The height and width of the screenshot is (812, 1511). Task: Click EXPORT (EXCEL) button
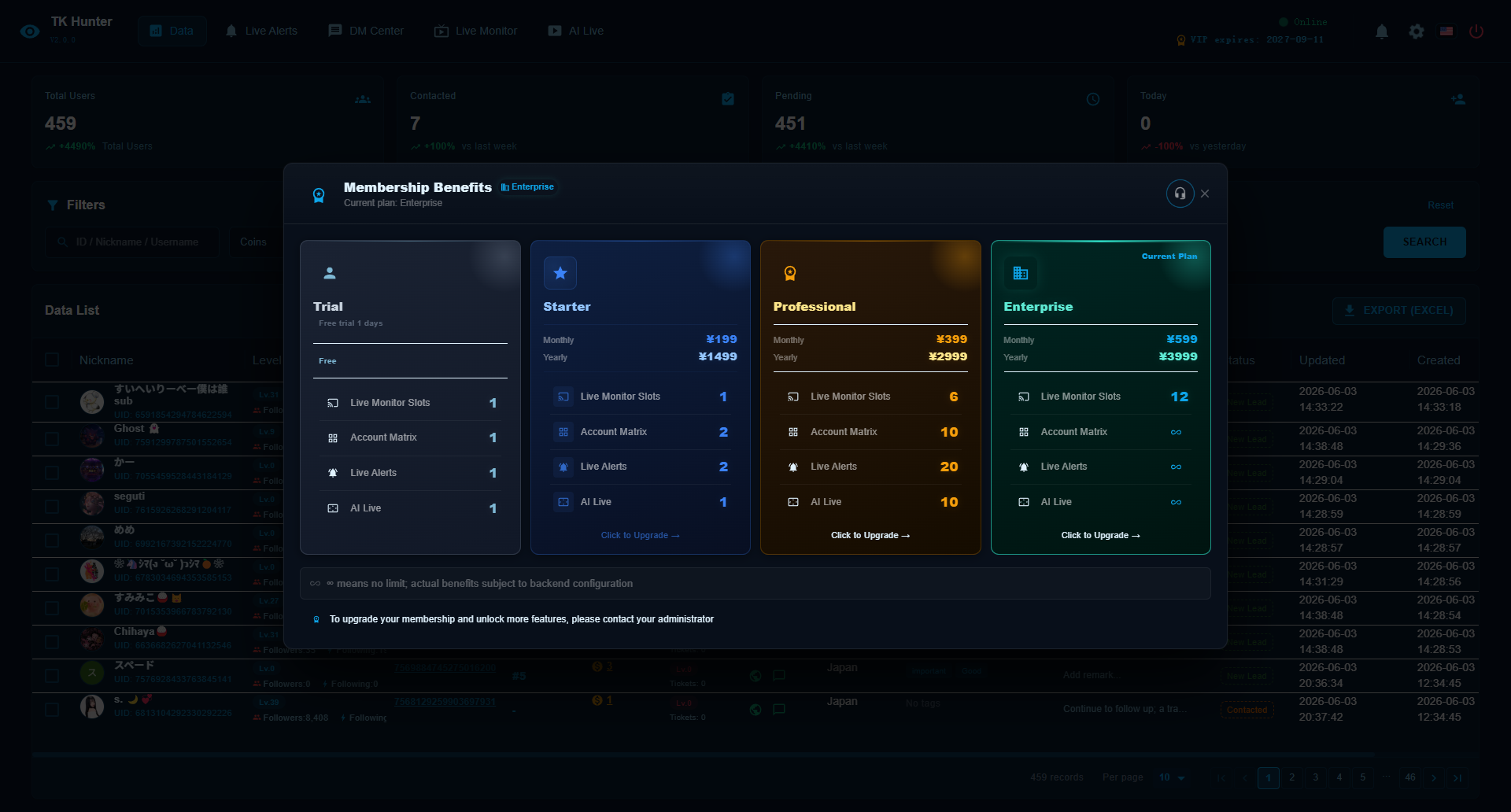pyautogui.click(x=1398, y=311)
